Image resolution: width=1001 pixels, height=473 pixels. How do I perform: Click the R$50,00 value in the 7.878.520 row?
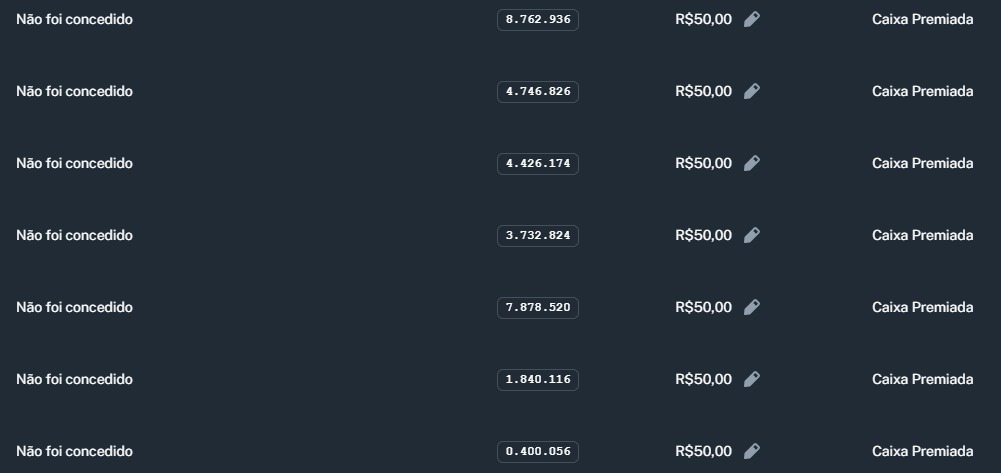point(703,307)
